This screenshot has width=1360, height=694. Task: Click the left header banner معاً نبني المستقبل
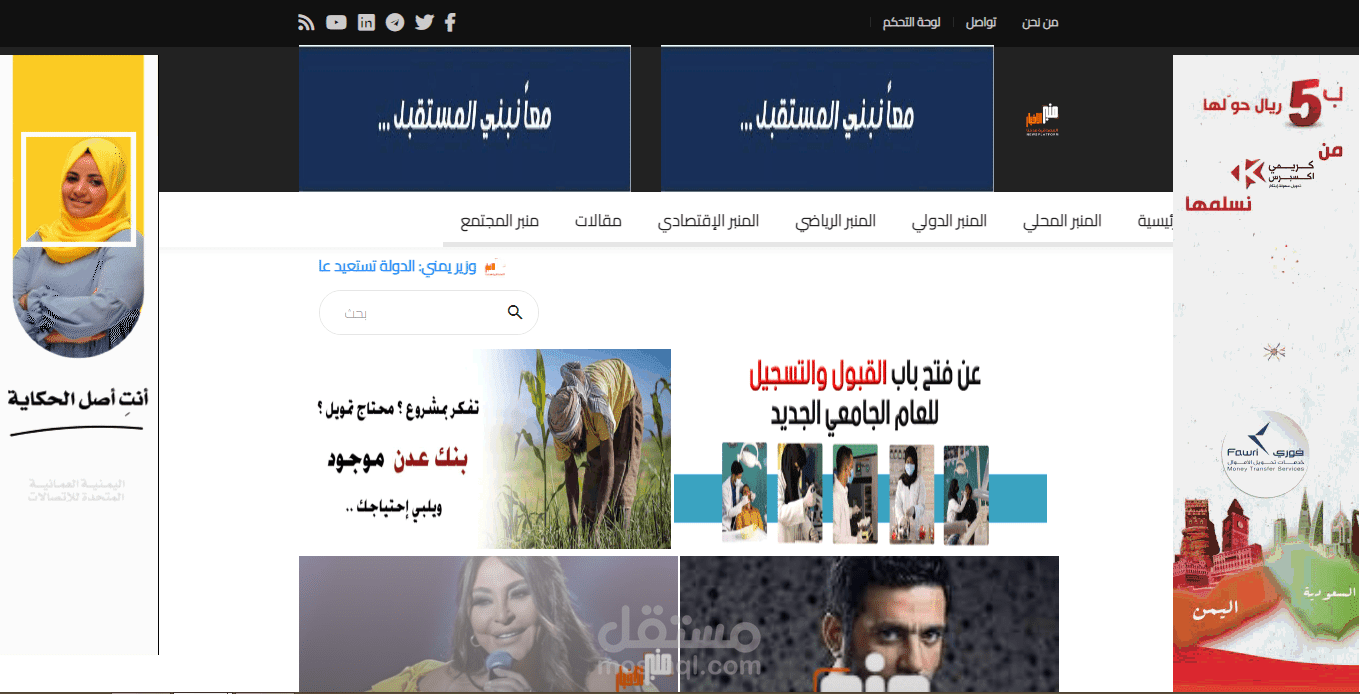tap(464, 118)
